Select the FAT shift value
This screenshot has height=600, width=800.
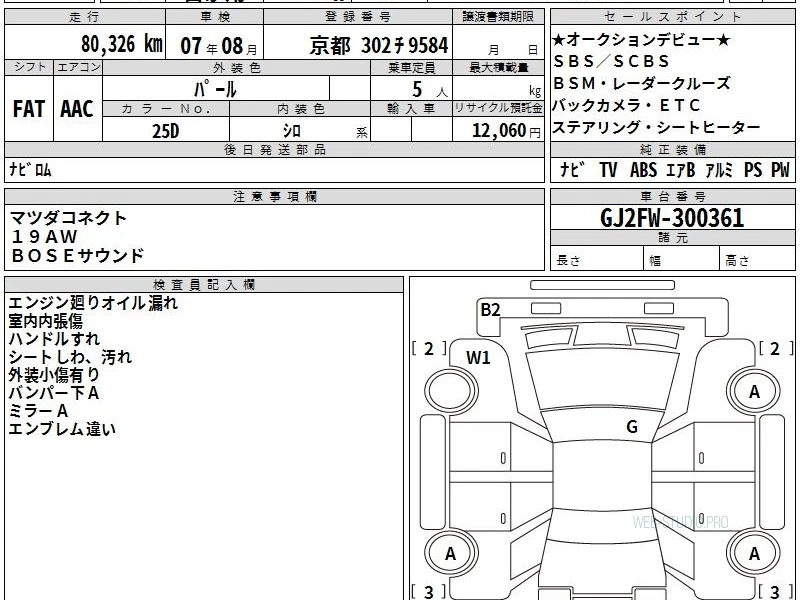coord(29,109)
